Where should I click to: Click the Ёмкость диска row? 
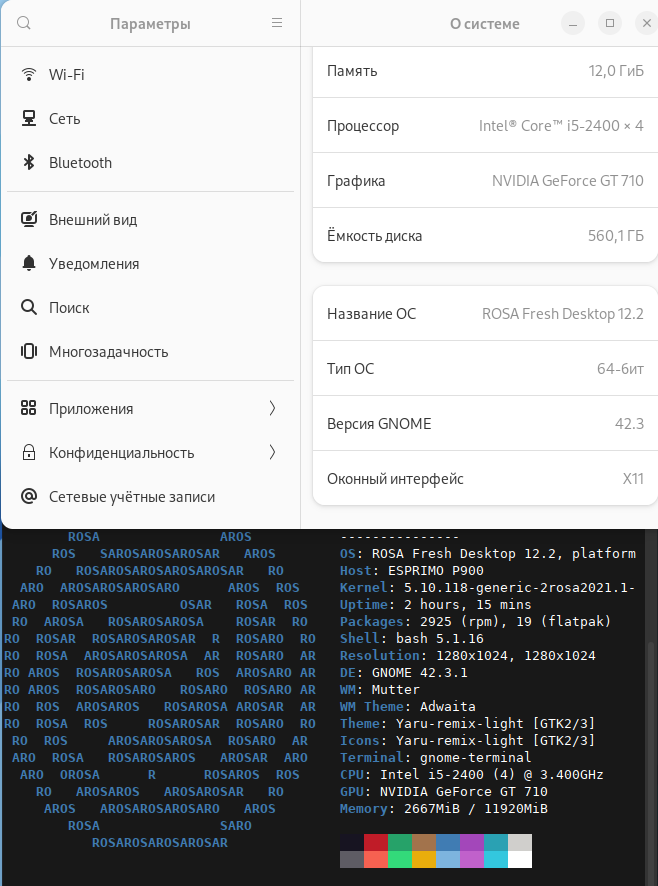coord(485,236)
